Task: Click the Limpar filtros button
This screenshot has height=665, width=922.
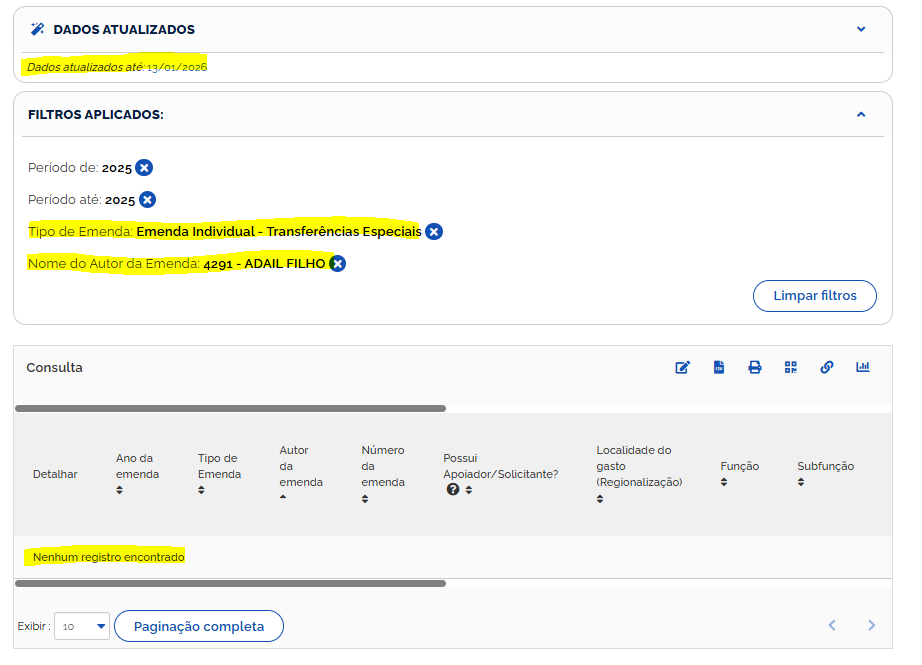Action: pos(815,296)
